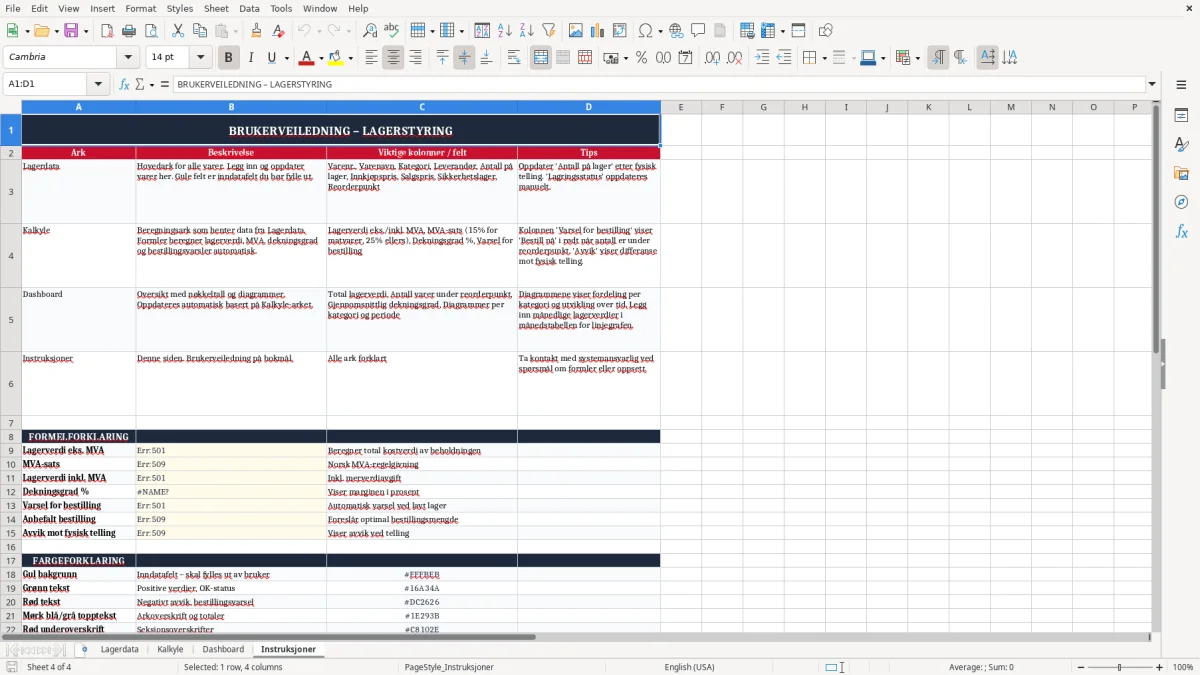Run the Spelling check icon
Image resolution: width=1200 pixels, height=675 pixels.
(x=392, y=31)
